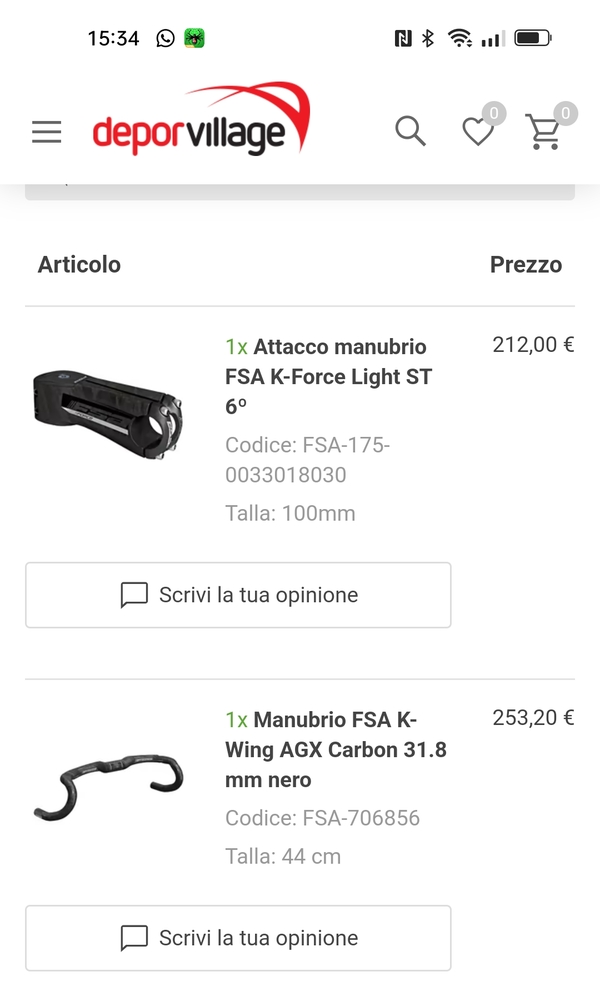Open the search magnifier icon
Screen dimensions: 600x987
click(x=410, y=131)
